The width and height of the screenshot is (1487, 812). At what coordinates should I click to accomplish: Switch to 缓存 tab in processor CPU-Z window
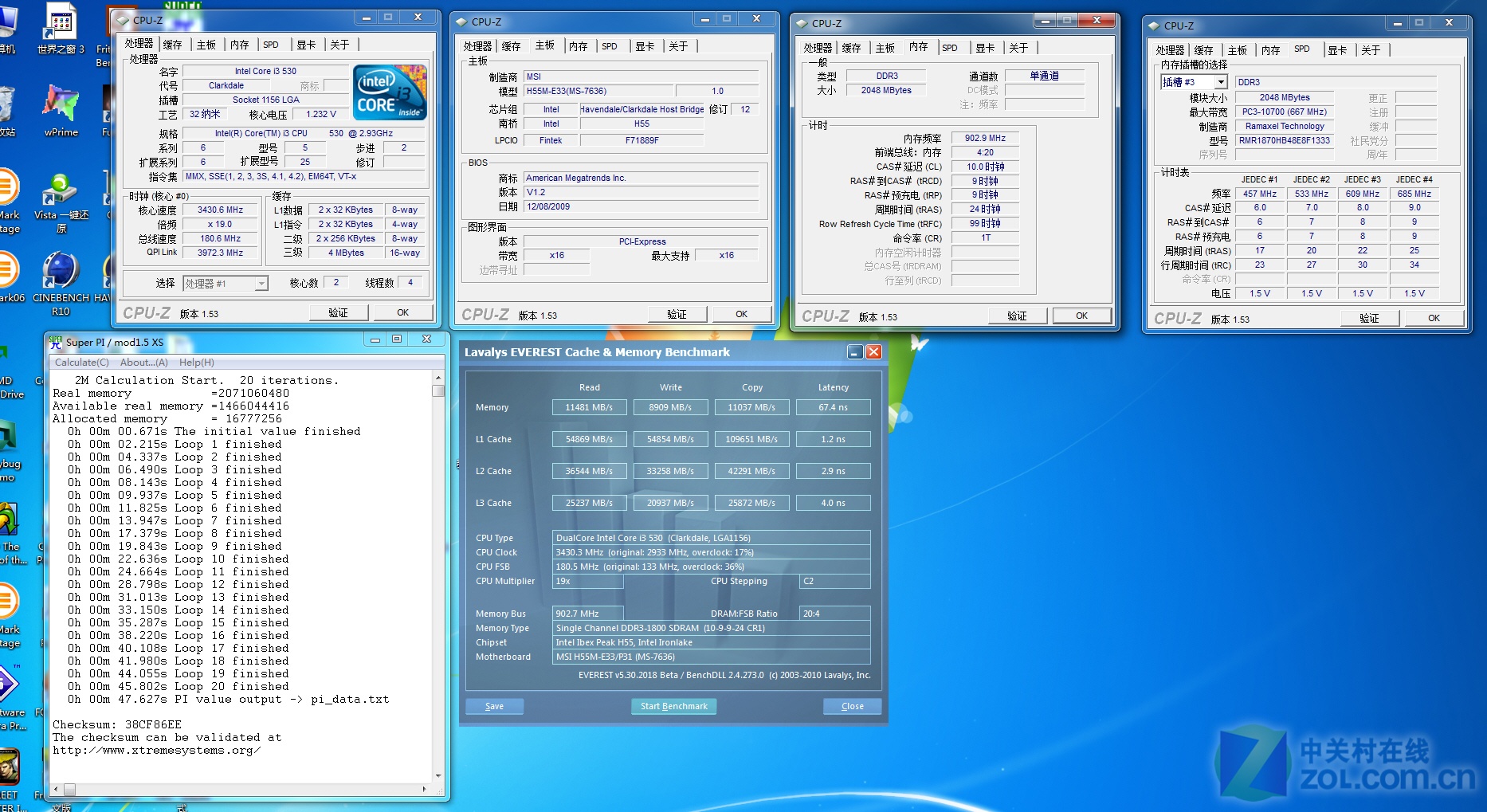coord(173,45)
